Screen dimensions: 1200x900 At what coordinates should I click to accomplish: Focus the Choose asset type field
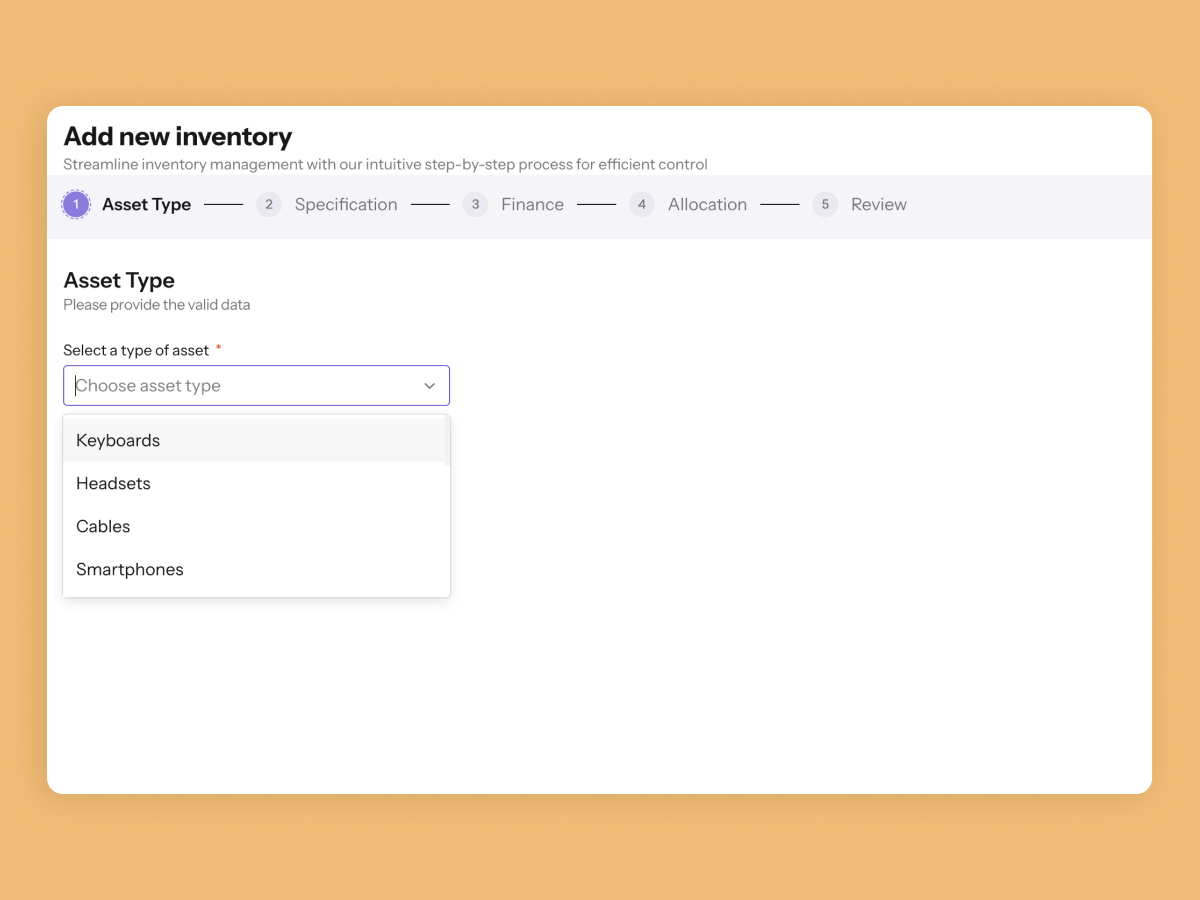click(240, 386)
